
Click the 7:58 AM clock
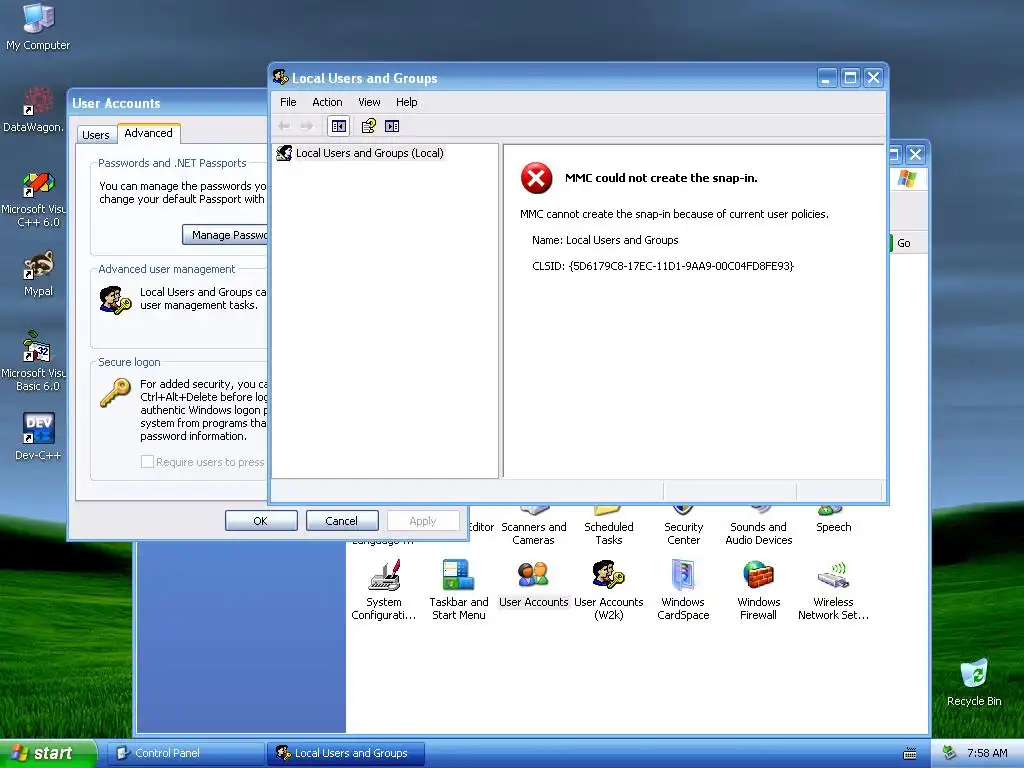[x=987, y=753]
